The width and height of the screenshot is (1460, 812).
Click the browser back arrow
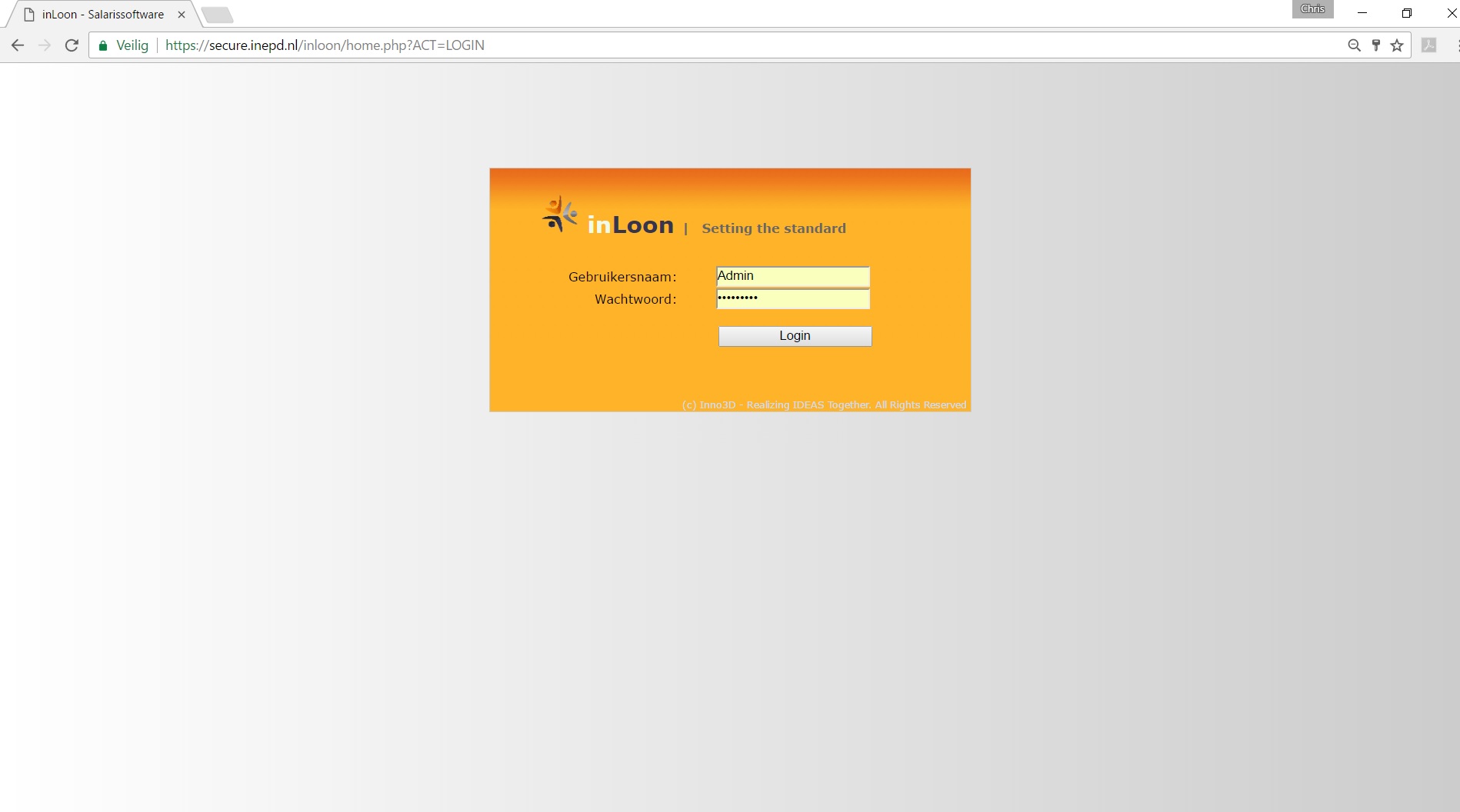pos(18,45)
